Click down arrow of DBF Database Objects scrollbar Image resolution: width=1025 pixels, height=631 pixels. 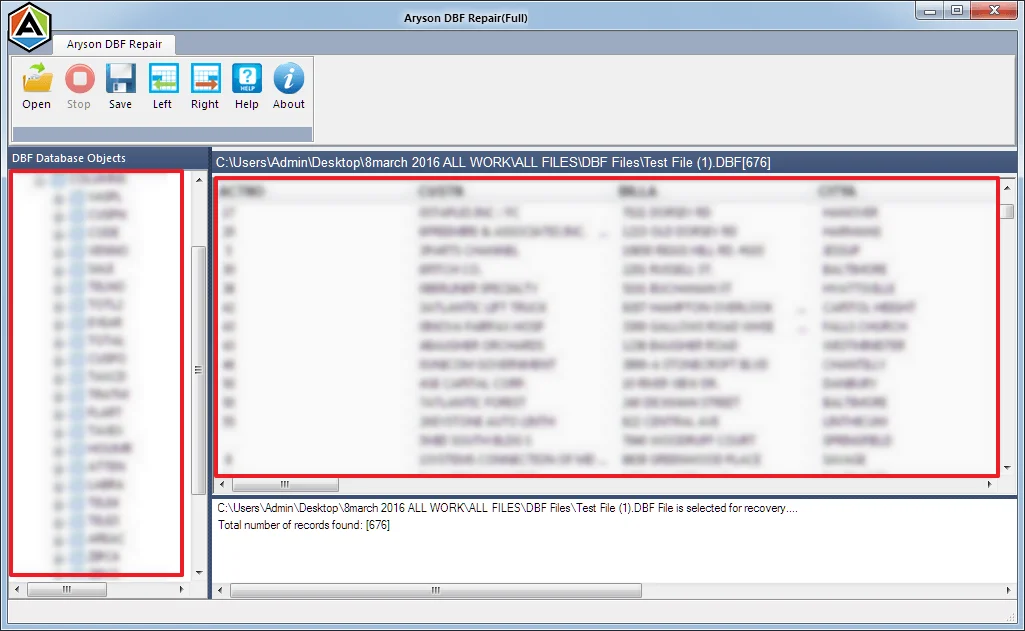(x=199, y=573)
